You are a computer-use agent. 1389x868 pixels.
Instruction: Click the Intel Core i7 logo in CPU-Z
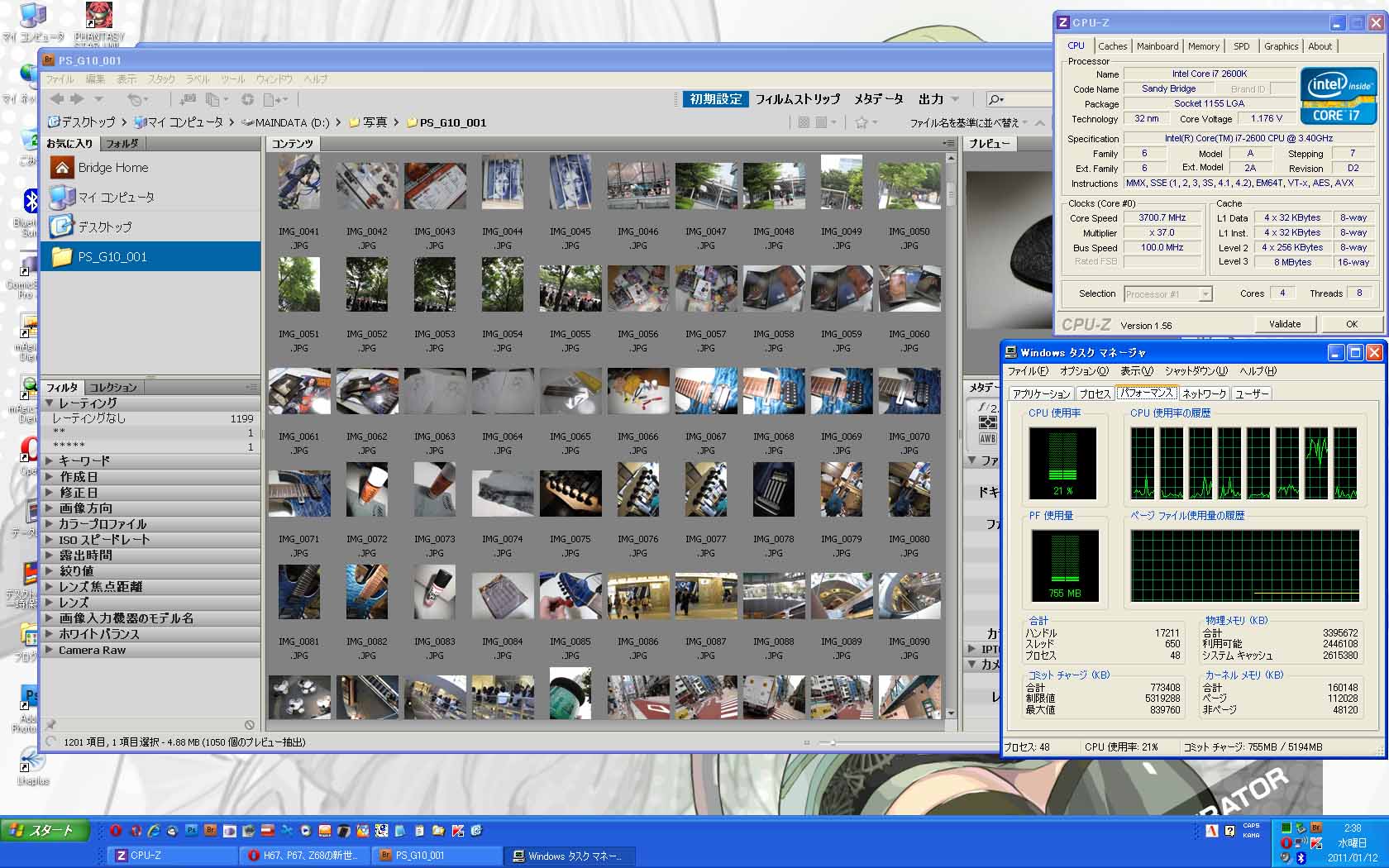pyautogui.click(x=1339, y=96)
